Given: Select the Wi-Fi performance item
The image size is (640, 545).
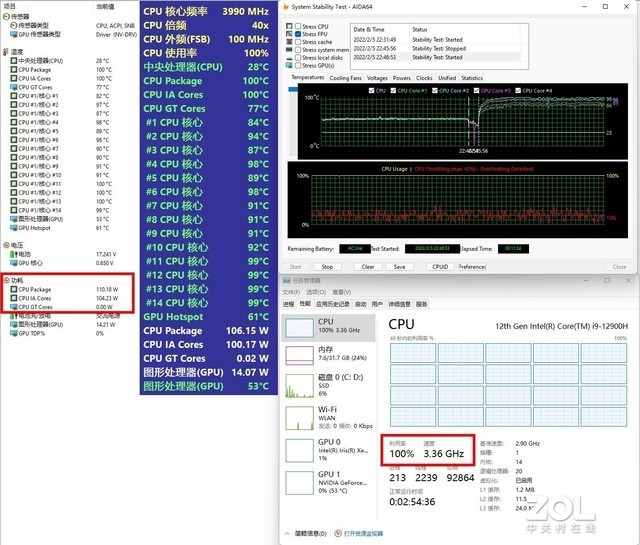Looking at the screenshot, I should tap(328, 418).
